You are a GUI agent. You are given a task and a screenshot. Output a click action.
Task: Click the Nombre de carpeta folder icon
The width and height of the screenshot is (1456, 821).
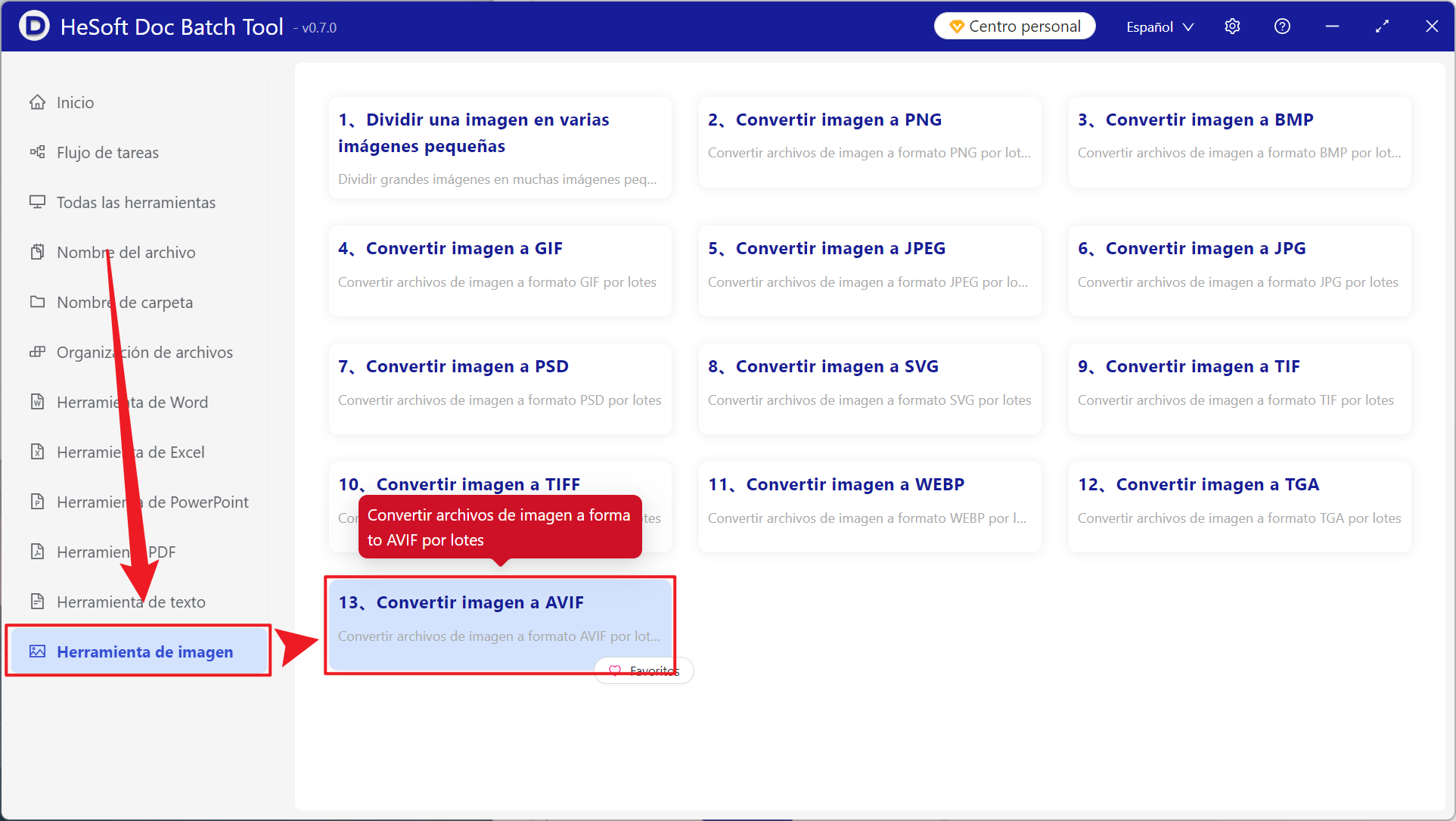pos(37,302)
